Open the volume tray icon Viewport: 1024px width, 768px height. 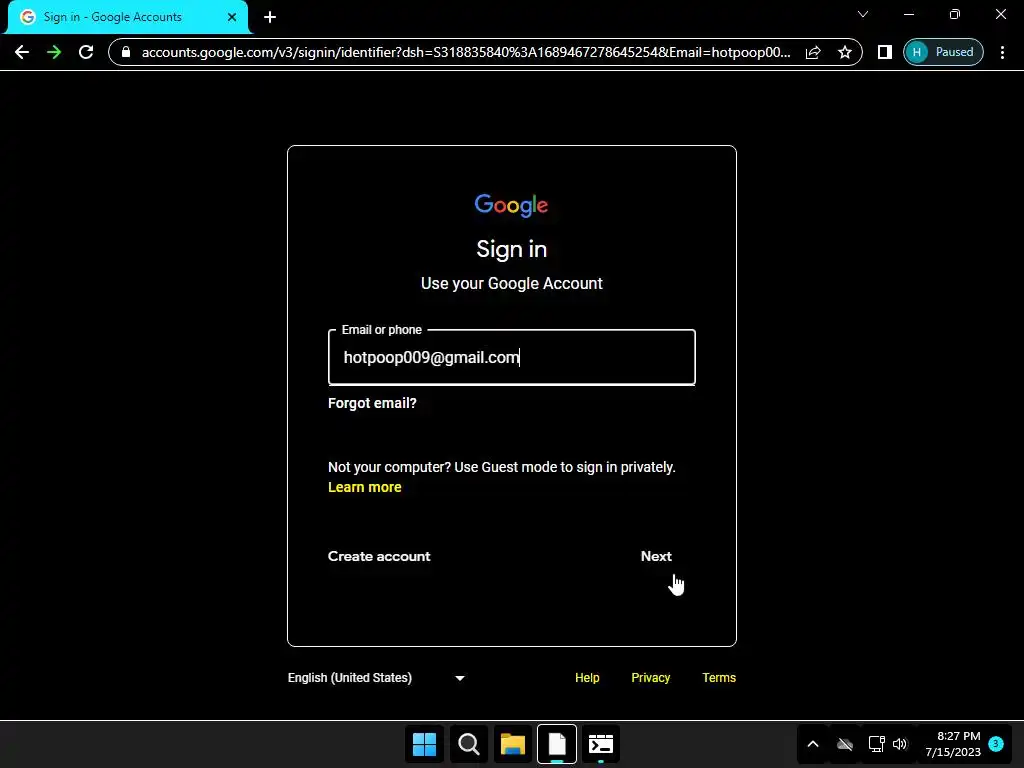pos(900,744)
